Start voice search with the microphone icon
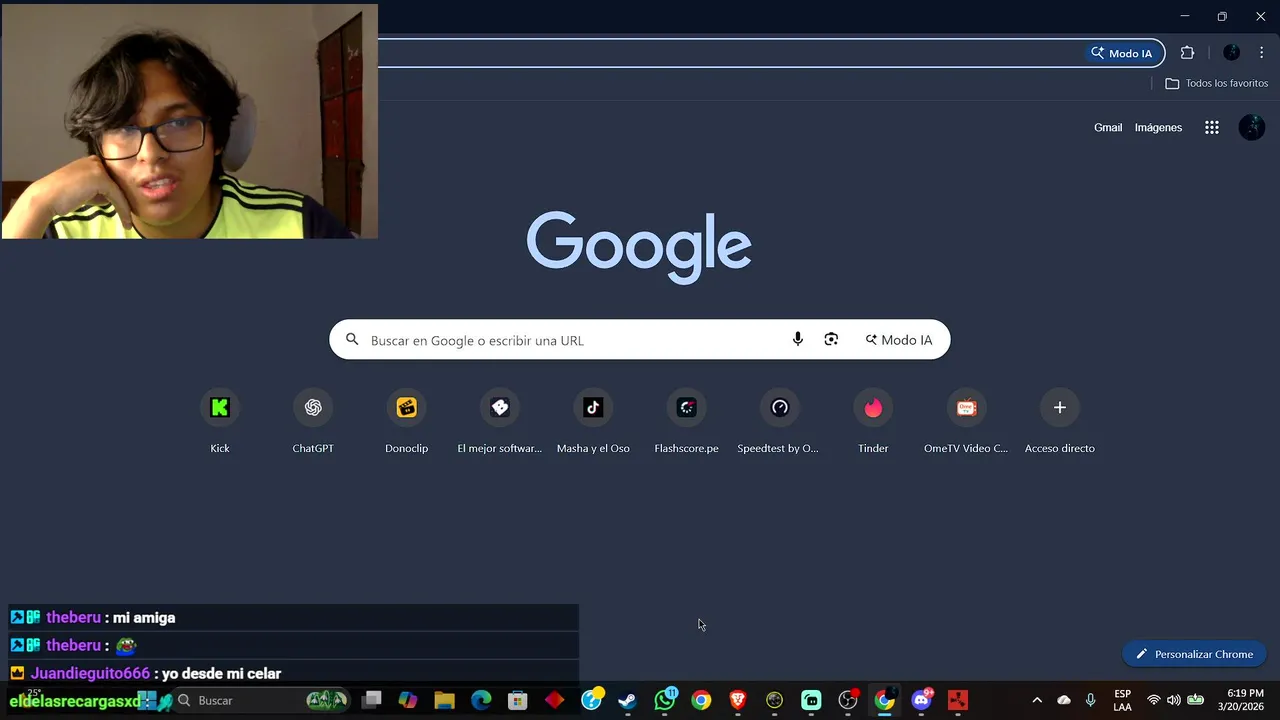1280x720 pixels. pos(797,340)
